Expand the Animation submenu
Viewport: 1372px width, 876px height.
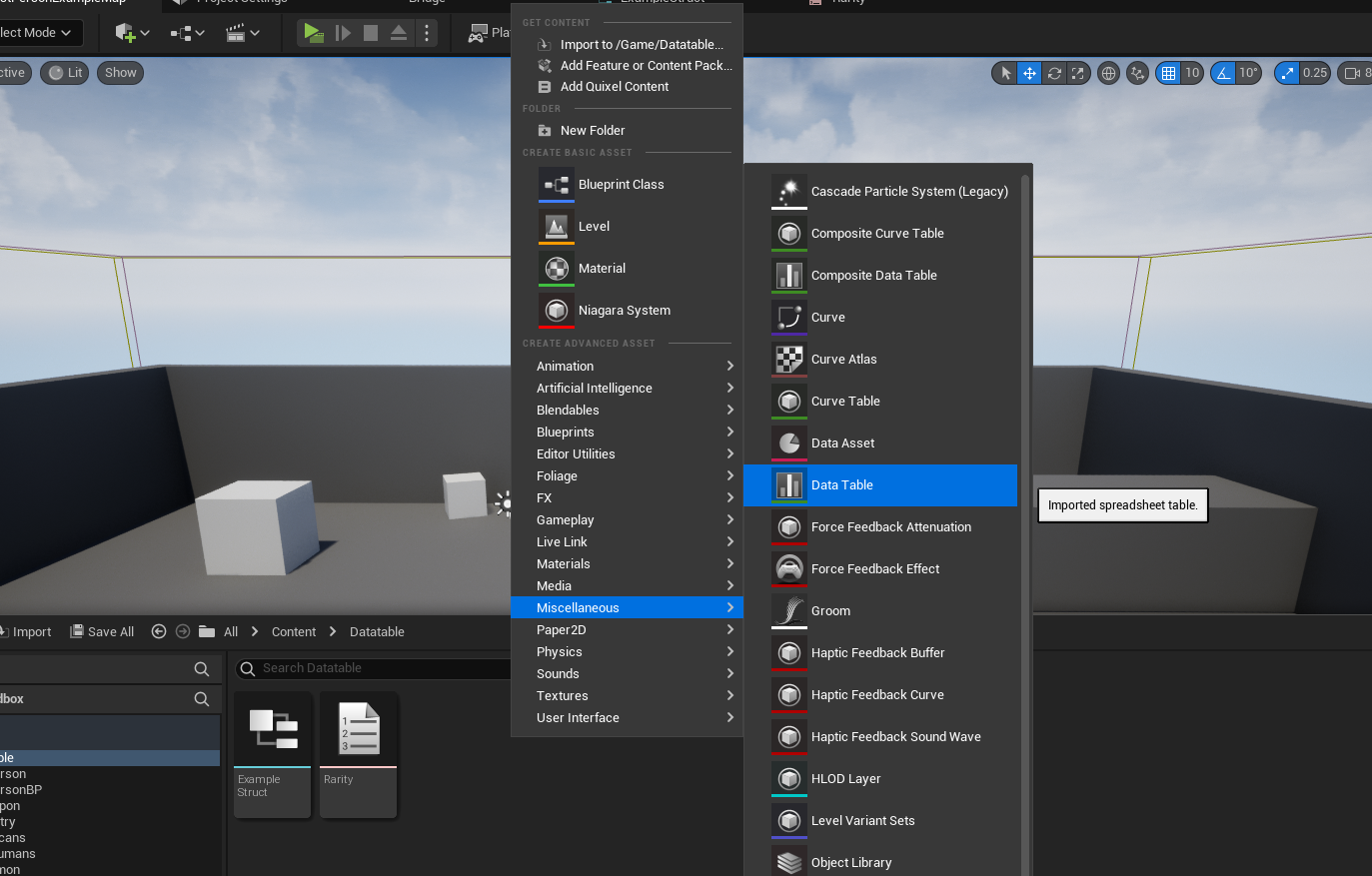pos(565,366)
